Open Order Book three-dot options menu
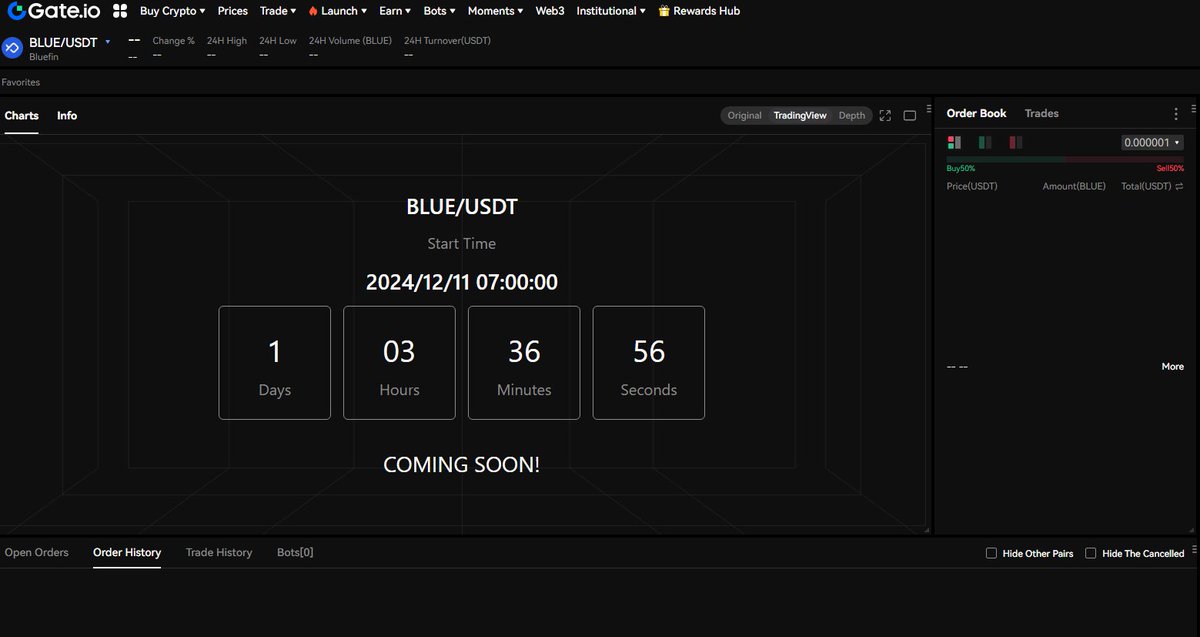The width and height of the screenshot is (1200, 637). (x=1176, y=114)
